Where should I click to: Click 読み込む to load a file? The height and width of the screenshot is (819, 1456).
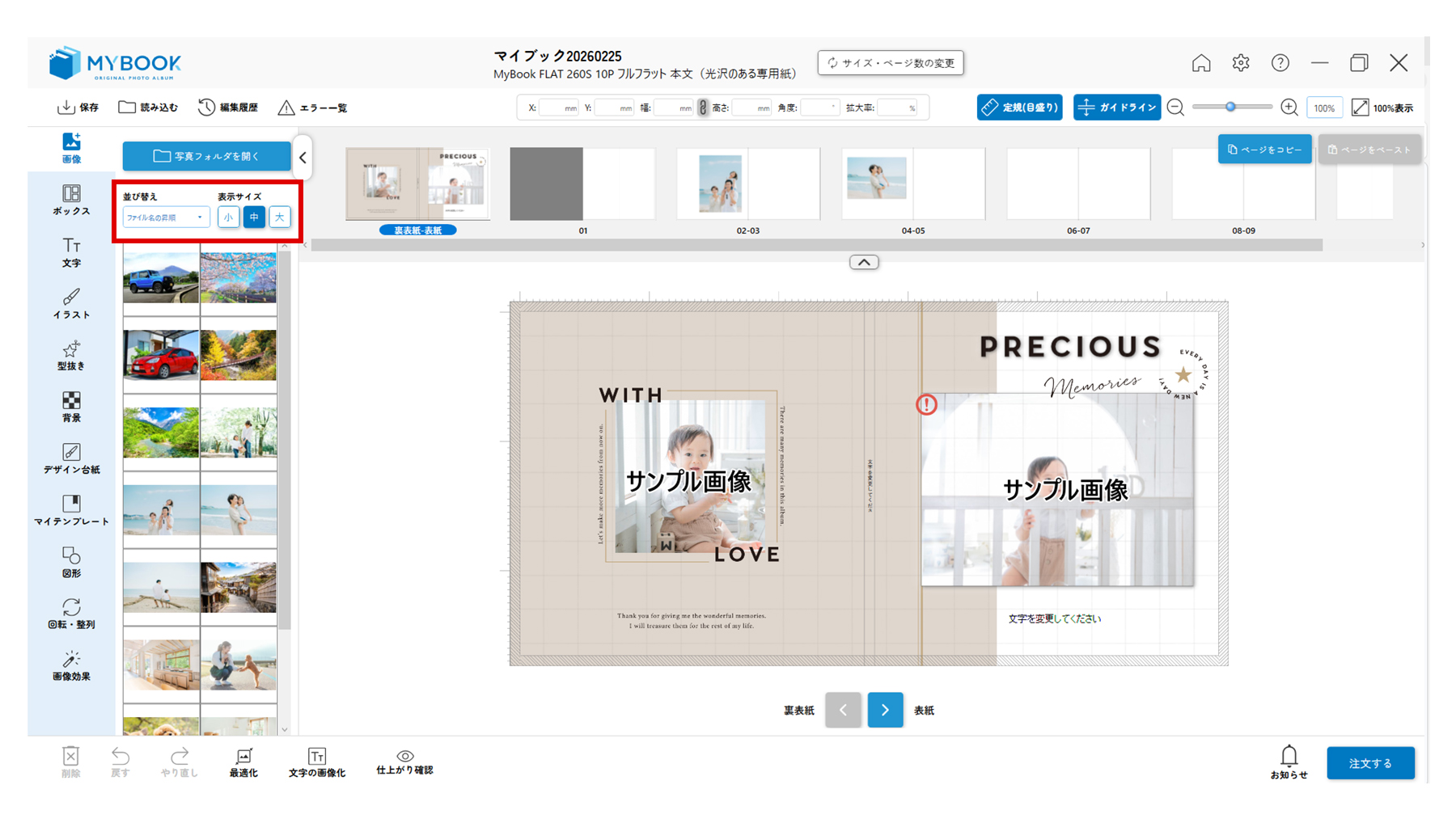click(148, 108)
